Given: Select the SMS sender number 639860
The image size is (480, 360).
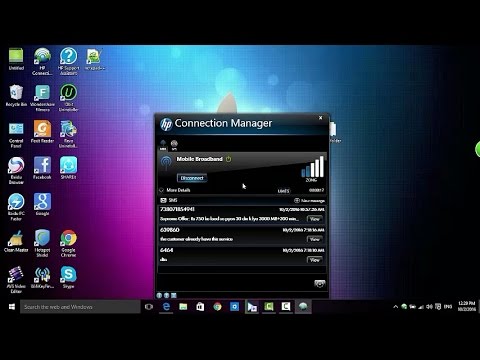Looking at the screenshot, I should 170,230.
